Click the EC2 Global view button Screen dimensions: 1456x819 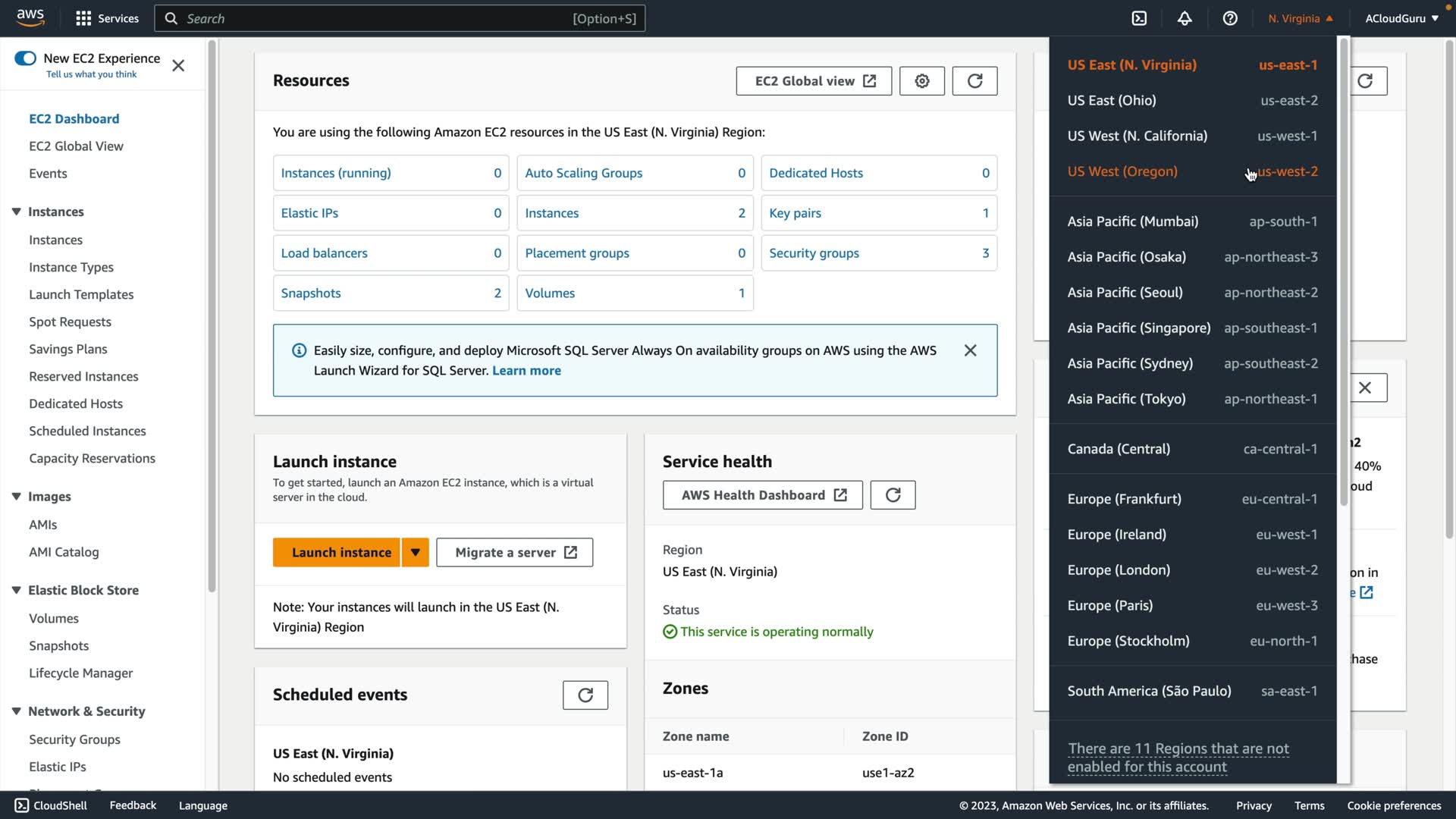(813, 81)
